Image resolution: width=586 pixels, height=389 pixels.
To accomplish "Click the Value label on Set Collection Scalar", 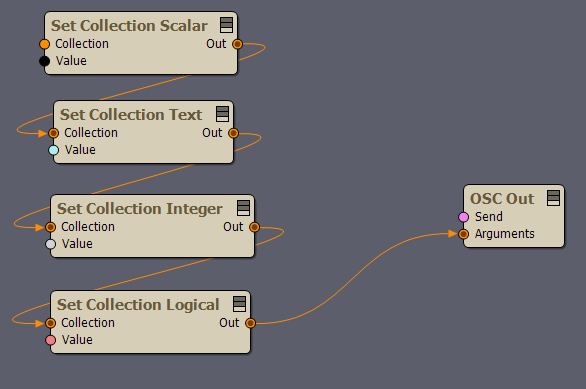I will (71, 61).
